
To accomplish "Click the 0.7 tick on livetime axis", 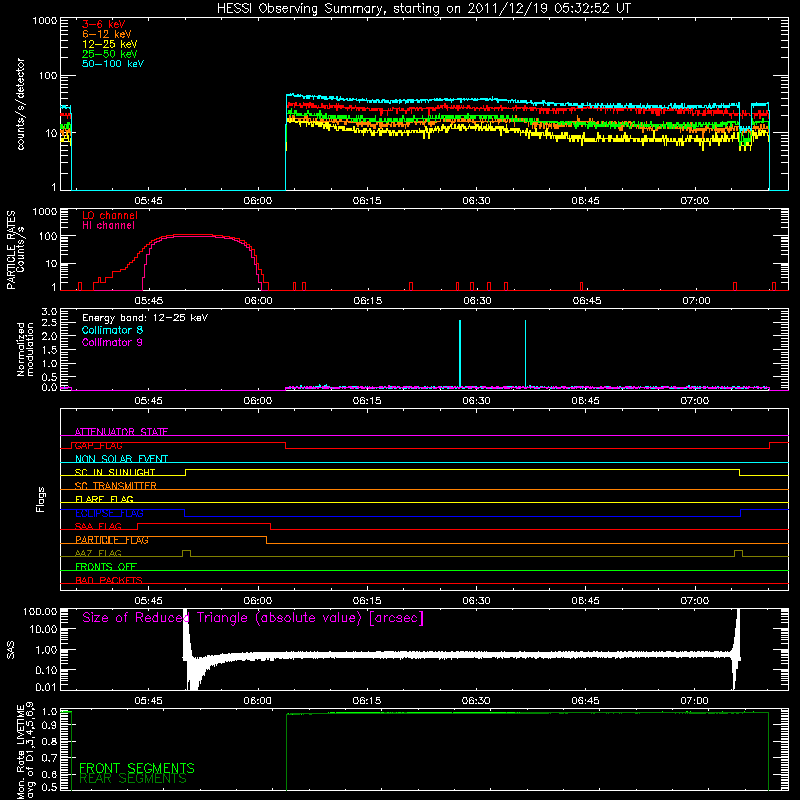I will (49, 758).
